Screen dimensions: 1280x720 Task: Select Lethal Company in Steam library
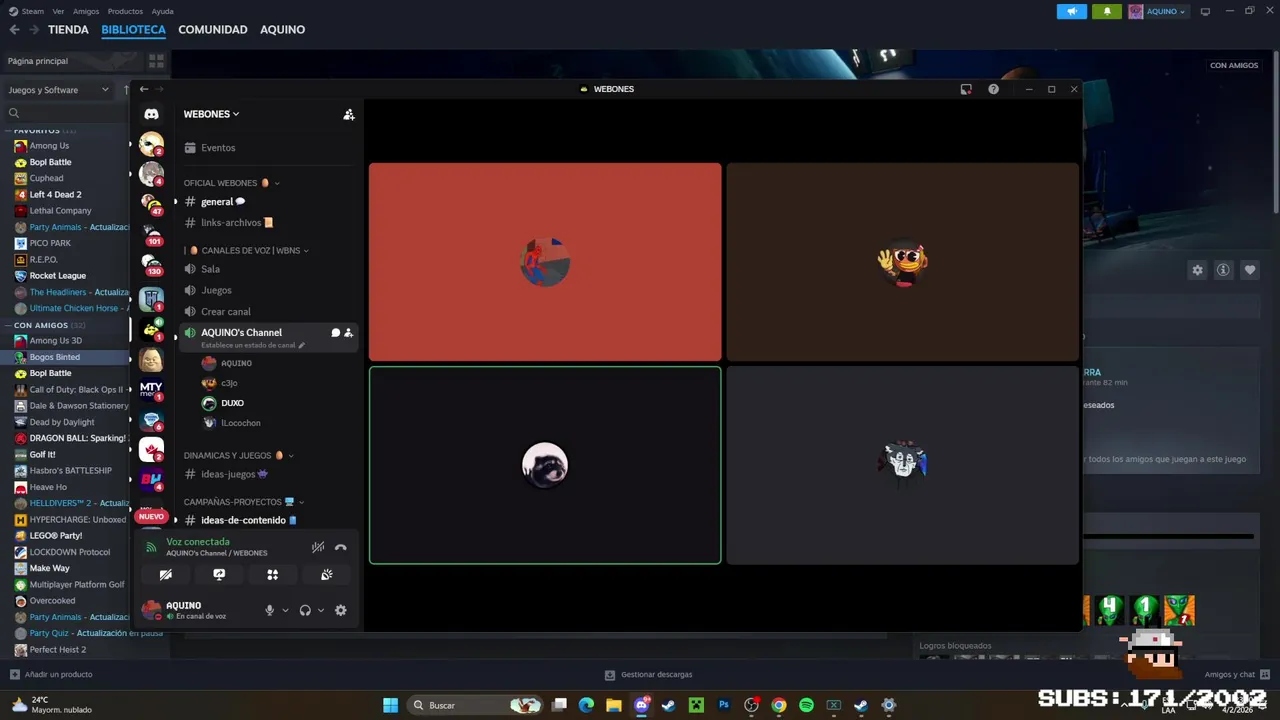pos(60,211)
